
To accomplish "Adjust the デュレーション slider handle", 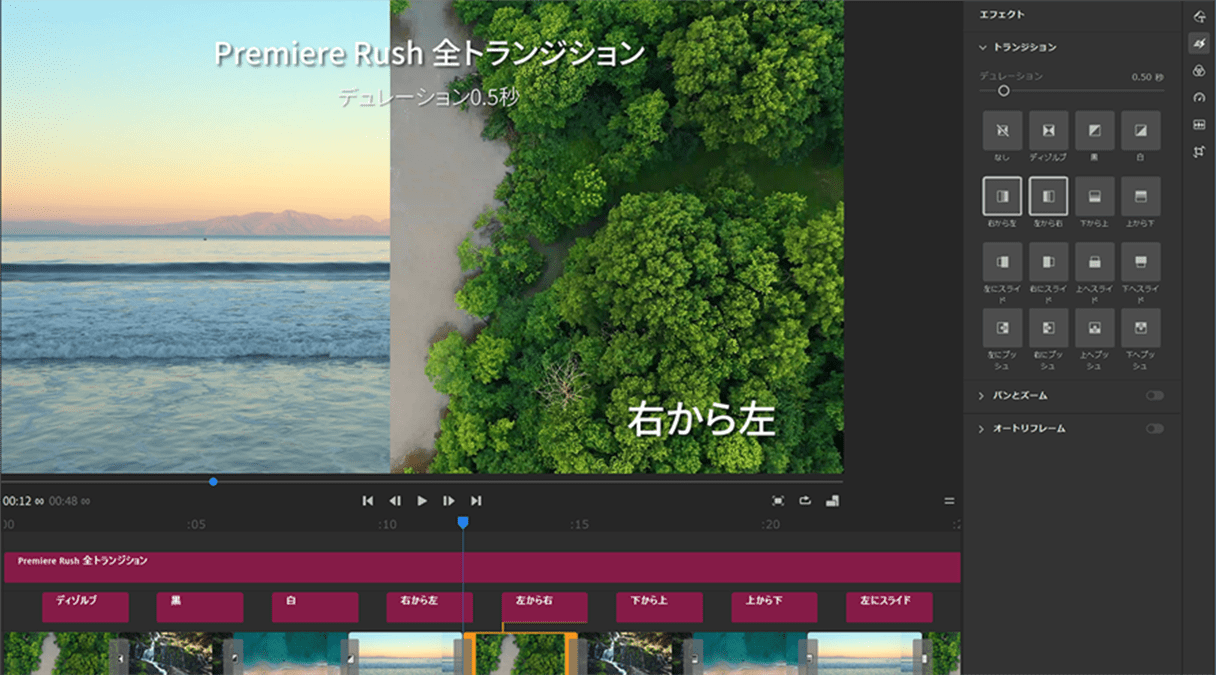I will (x=1003, y=91).
